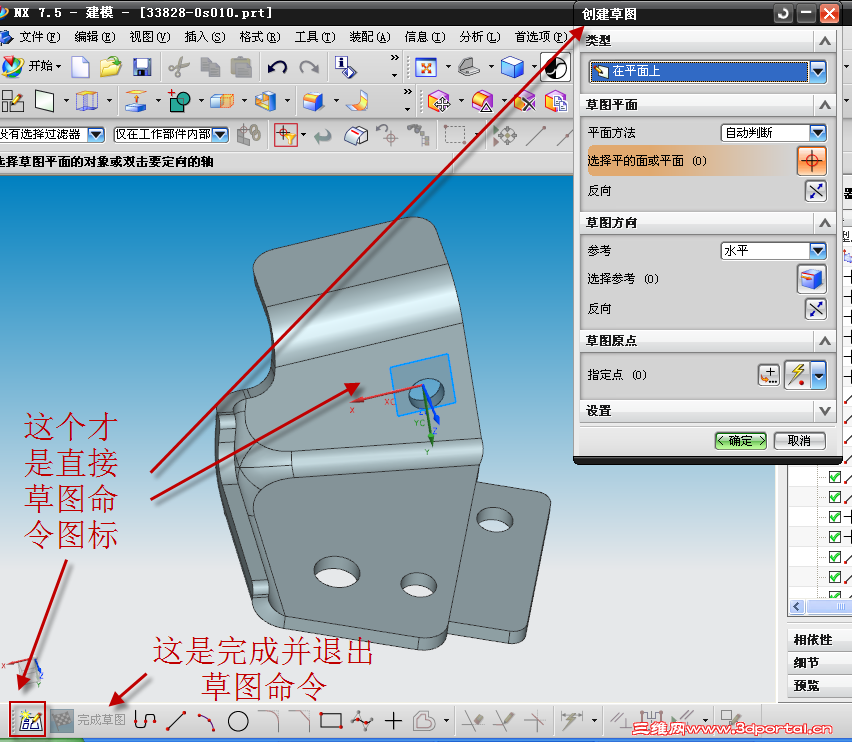Toggle the fifth checkbox in navigator list
852x742 pixels.
[835, 557]
